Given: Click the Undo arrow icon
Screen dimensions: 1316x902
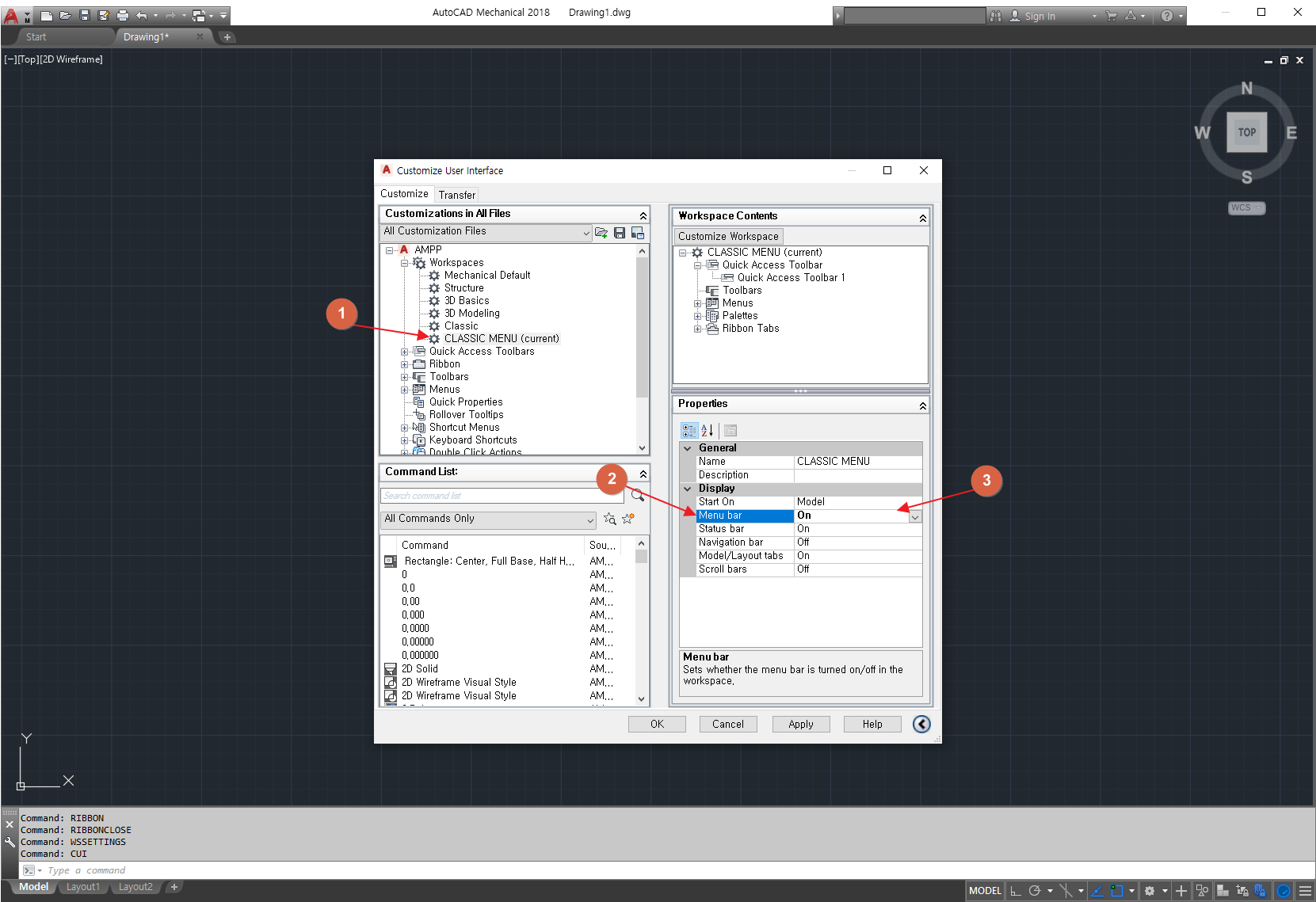Looking at the screenshot, I should click(142, 15).
